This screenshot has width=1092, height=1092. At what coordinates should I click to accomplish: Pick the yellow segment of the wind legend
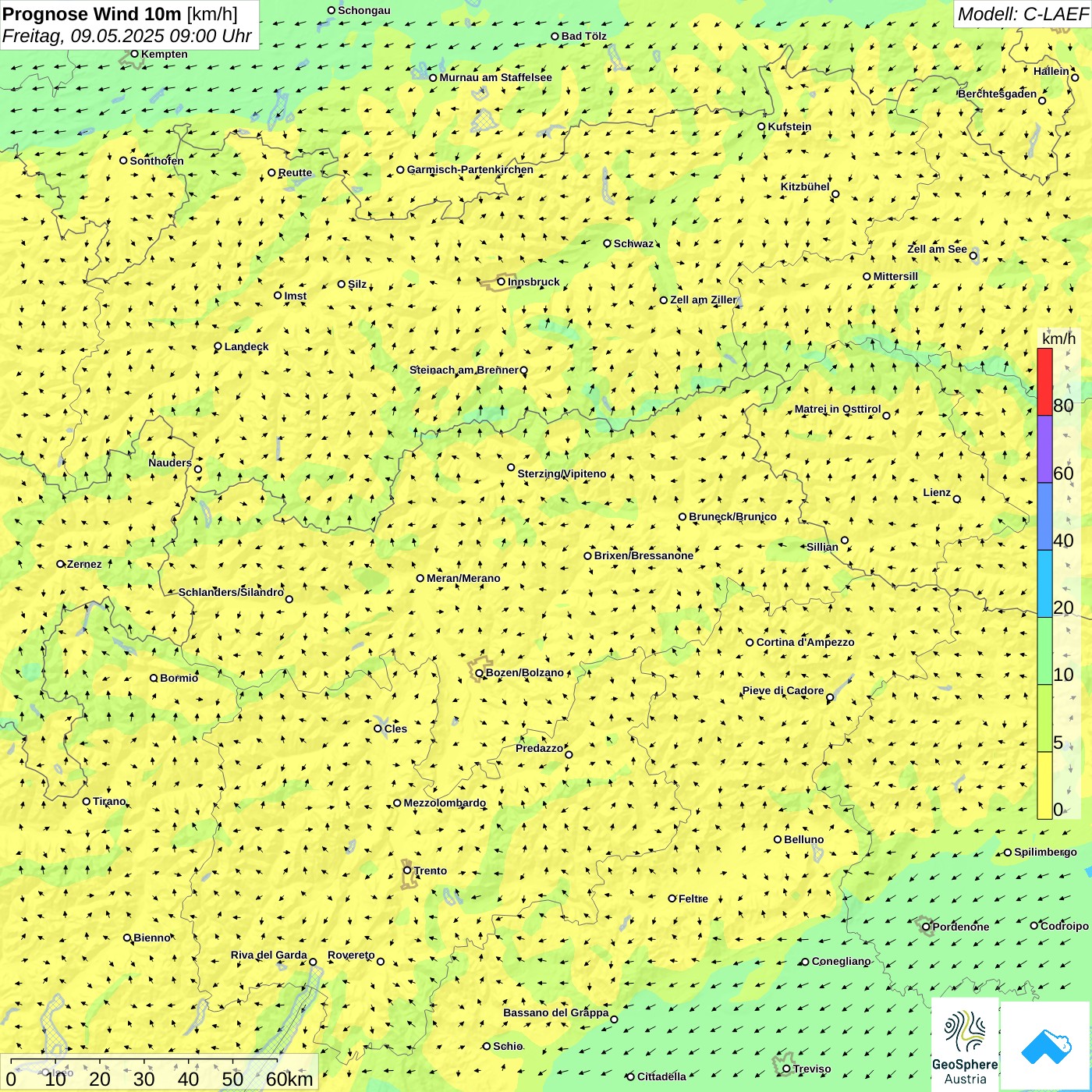click(1044, 785)
